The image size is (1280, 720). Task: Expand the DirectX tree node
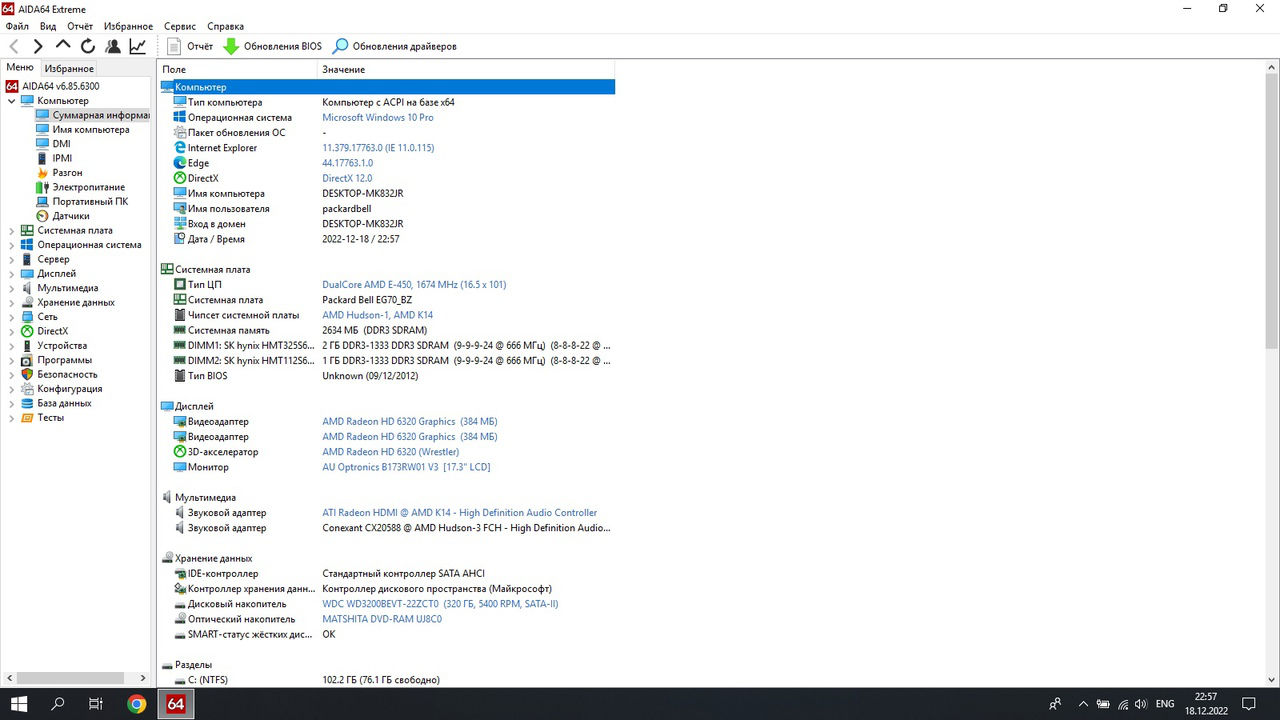tap(12, 331)
